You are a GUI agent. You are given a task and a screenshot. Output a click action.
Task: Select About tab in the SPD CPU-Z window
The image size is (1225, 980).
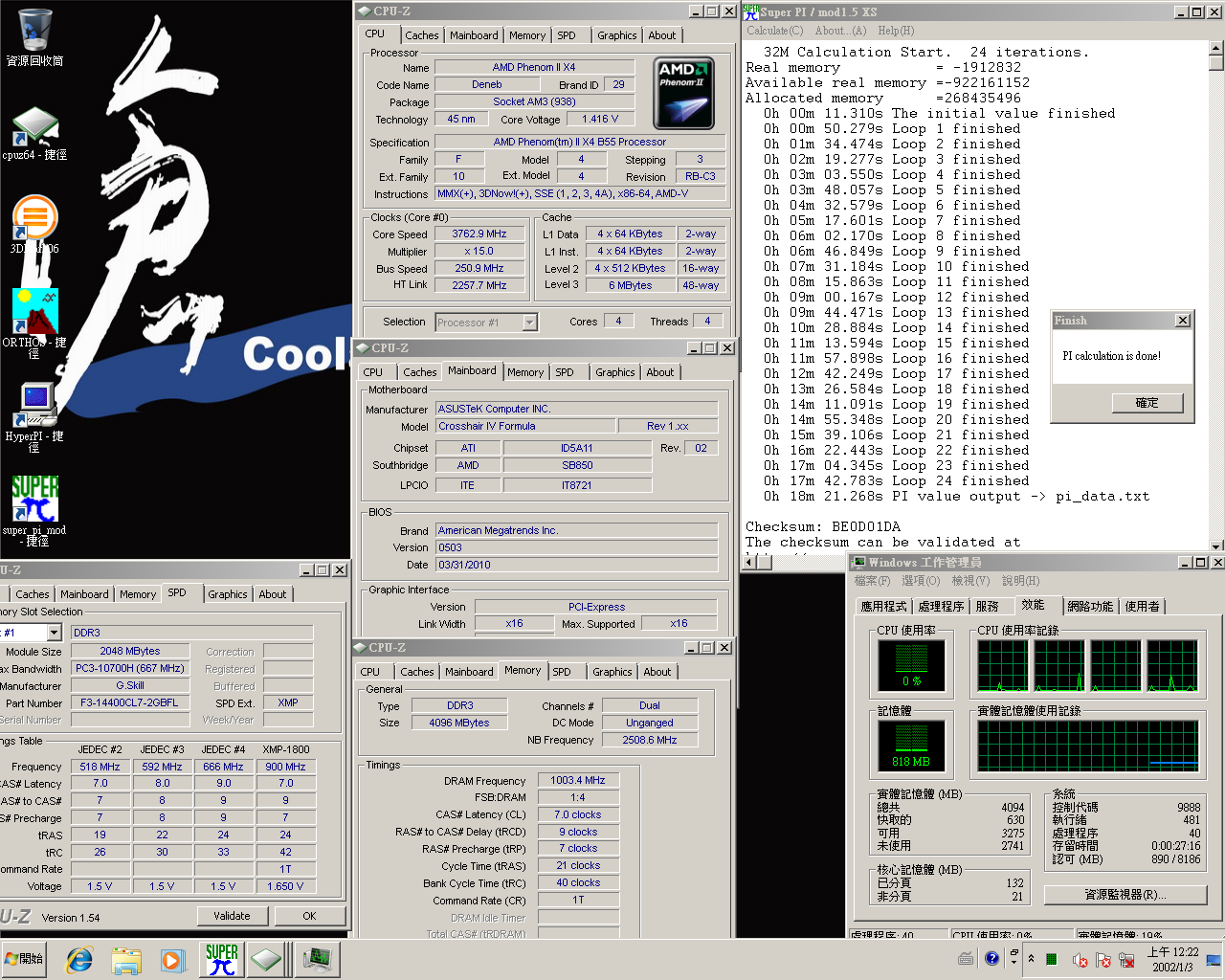click(273, 594)
